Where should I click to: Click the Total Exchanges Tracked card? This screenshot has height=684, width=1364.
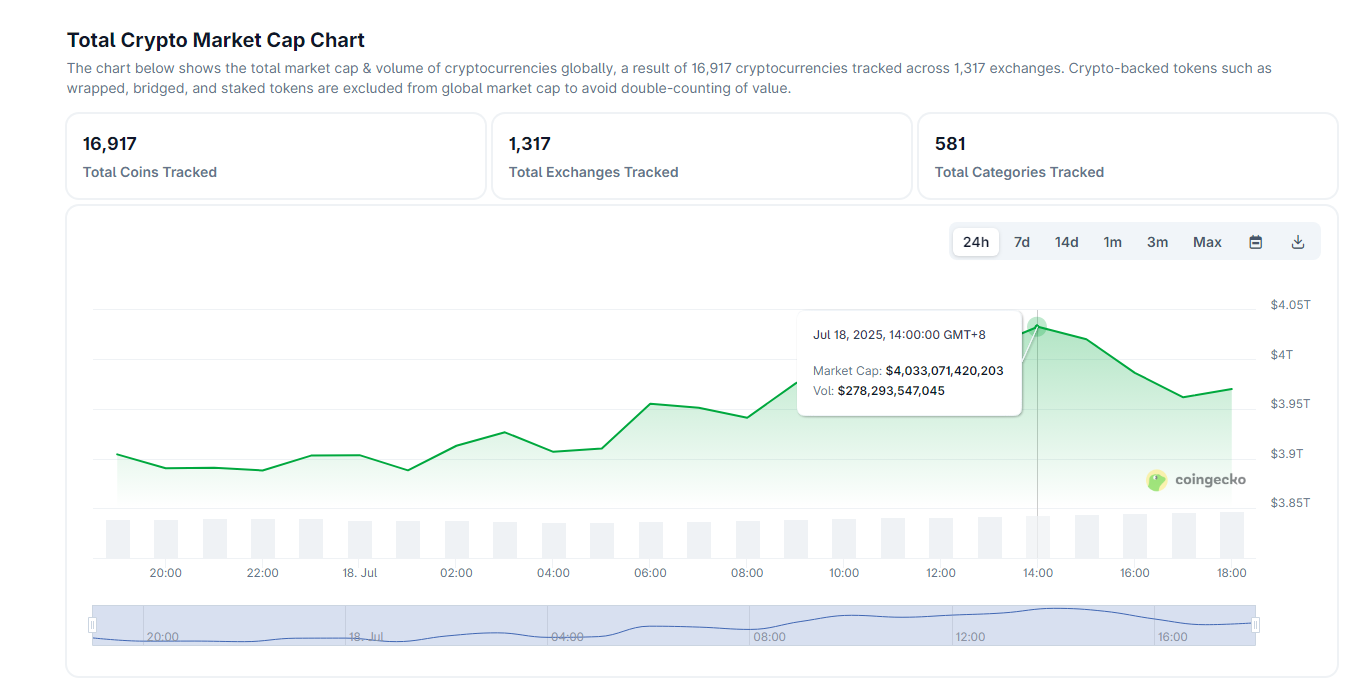click(701, 156)
